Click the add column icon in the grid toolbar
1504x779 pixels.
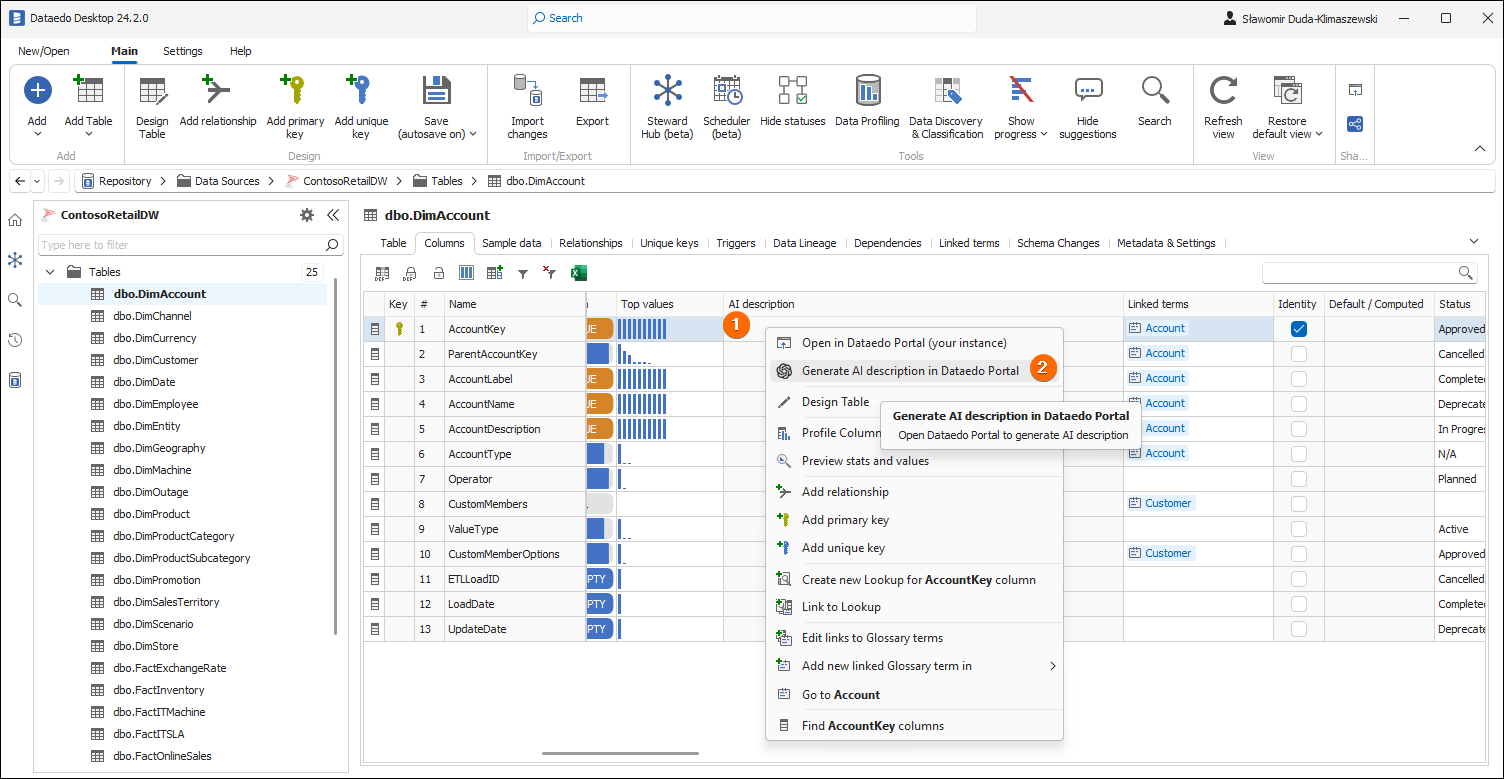click(x=494, y=273)
